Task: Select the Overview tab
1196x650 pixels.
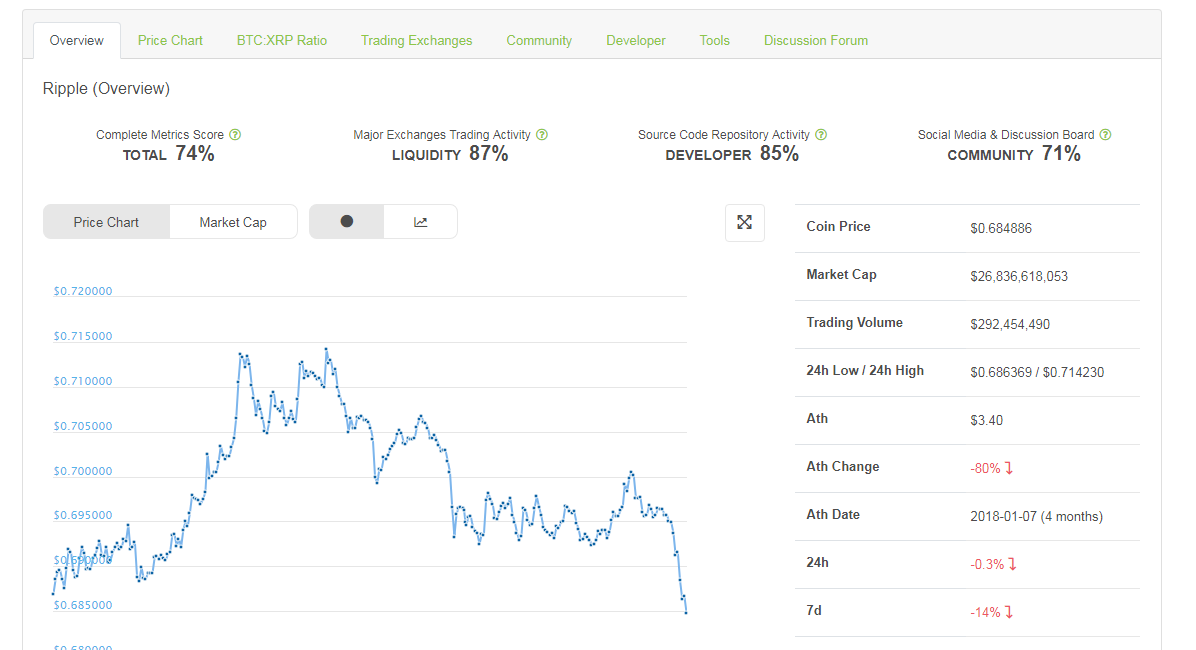Action: [x=76, y=40]
